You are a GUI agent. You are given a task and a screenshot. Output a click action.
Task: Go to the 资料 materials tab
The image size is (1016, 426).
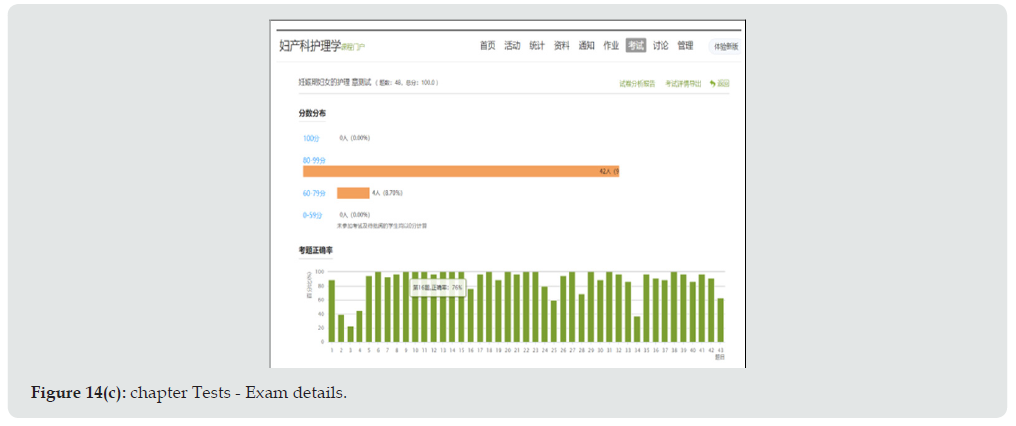click(562, 46)
